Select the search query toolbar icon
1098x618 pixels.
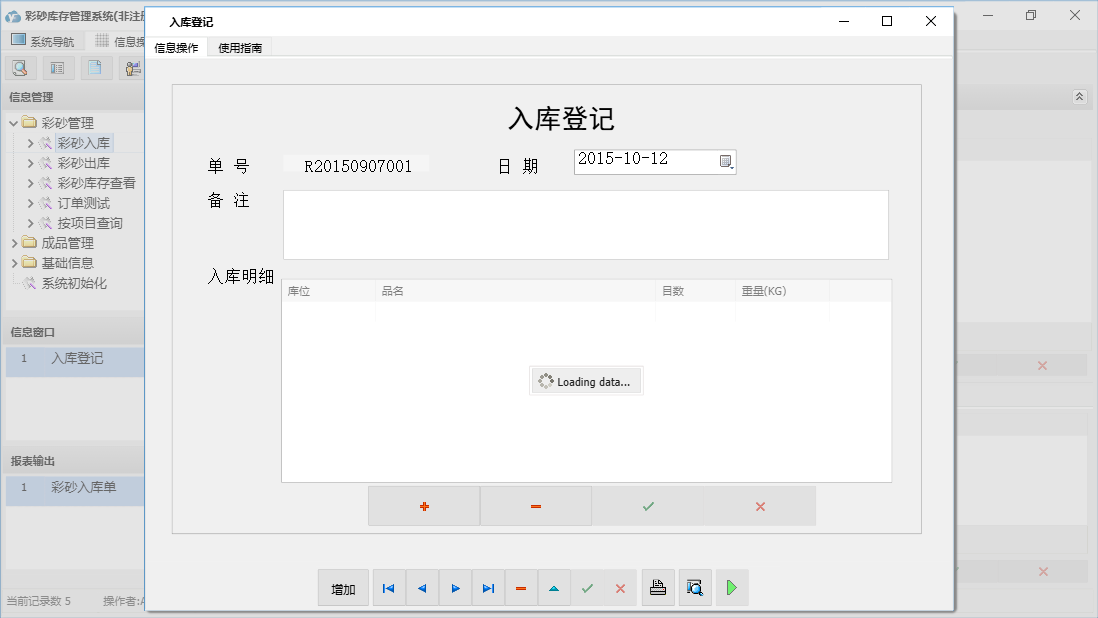click(20, 67)
